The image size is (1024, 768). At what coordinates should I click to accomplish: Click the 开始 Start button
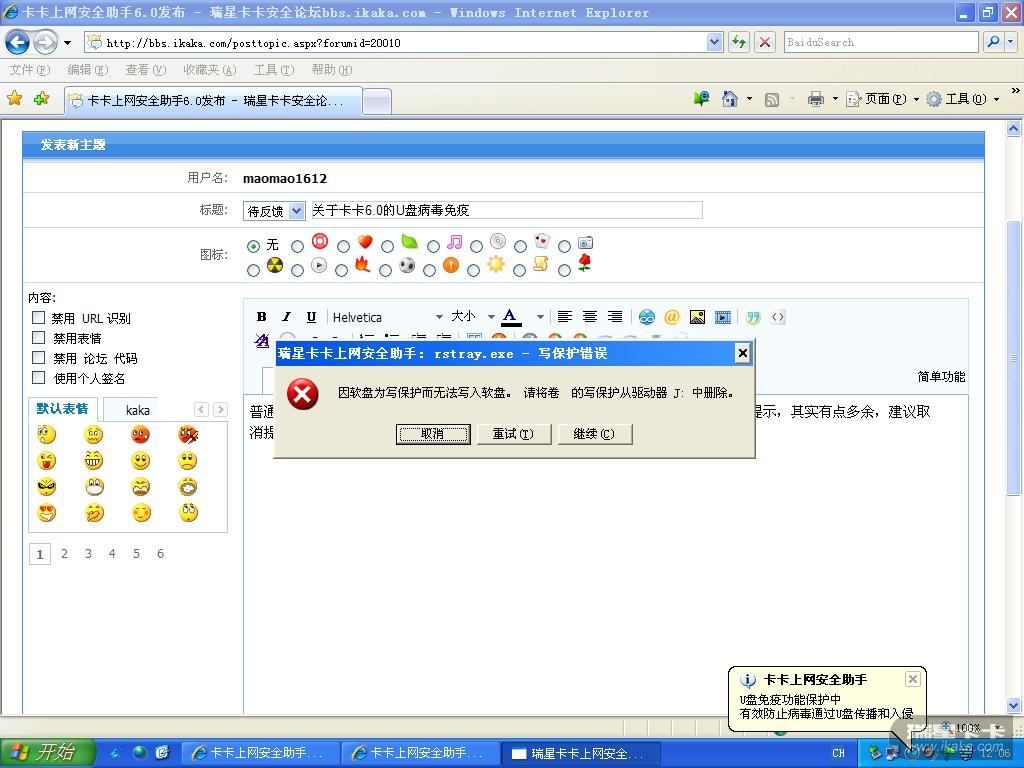(x=47, y=752)
